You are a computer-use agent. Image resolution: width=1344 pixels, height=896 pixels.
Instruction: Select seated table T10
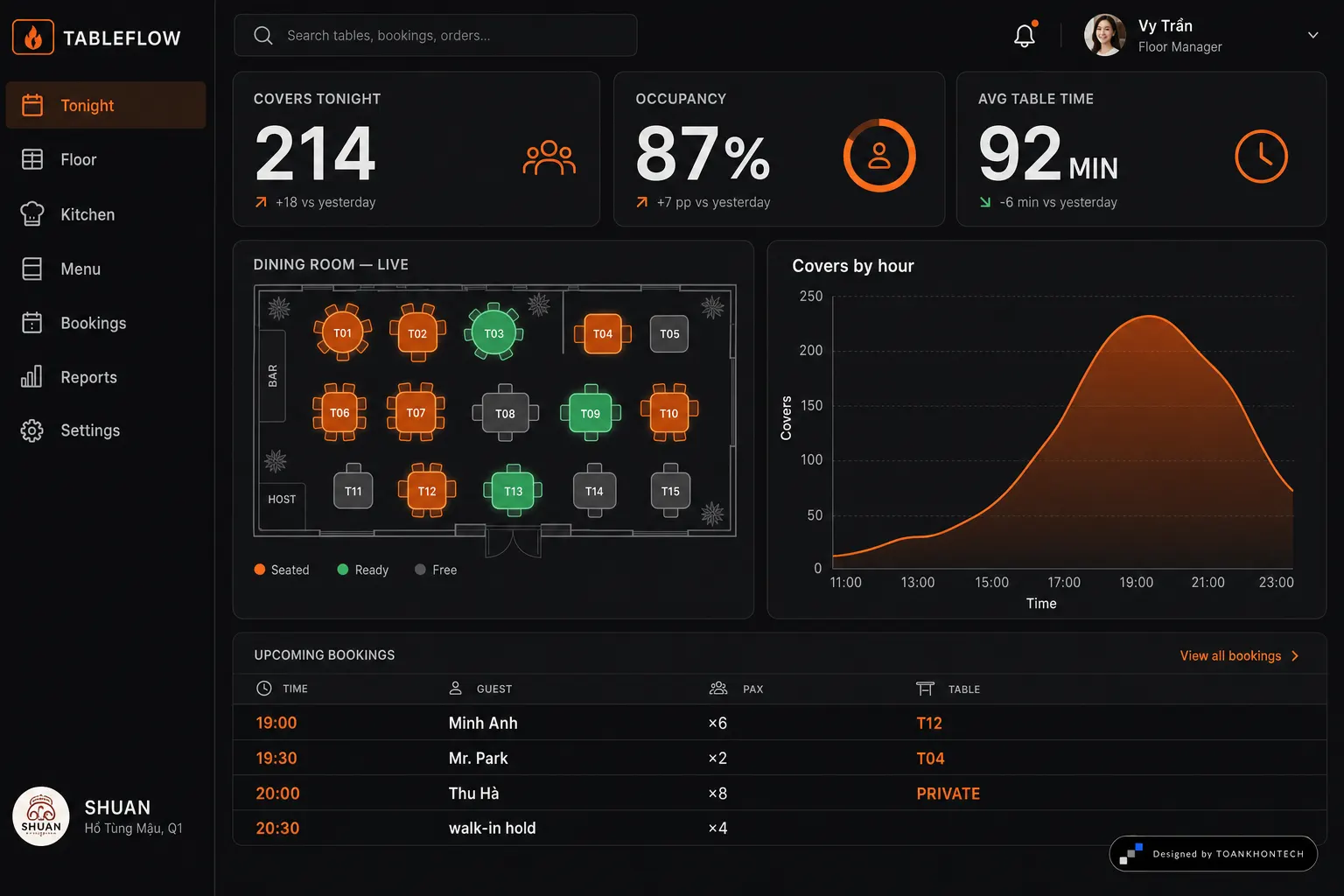tap(669, 413)
